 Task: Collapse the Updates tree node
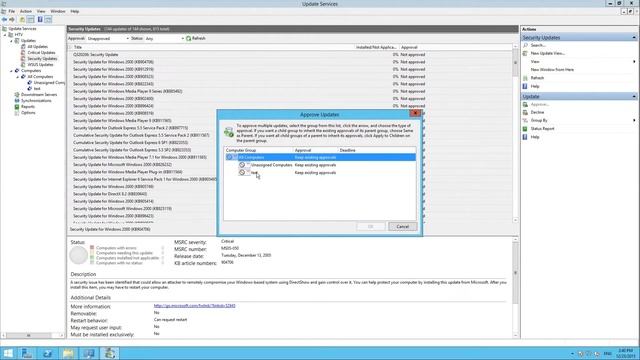point(11,41)
